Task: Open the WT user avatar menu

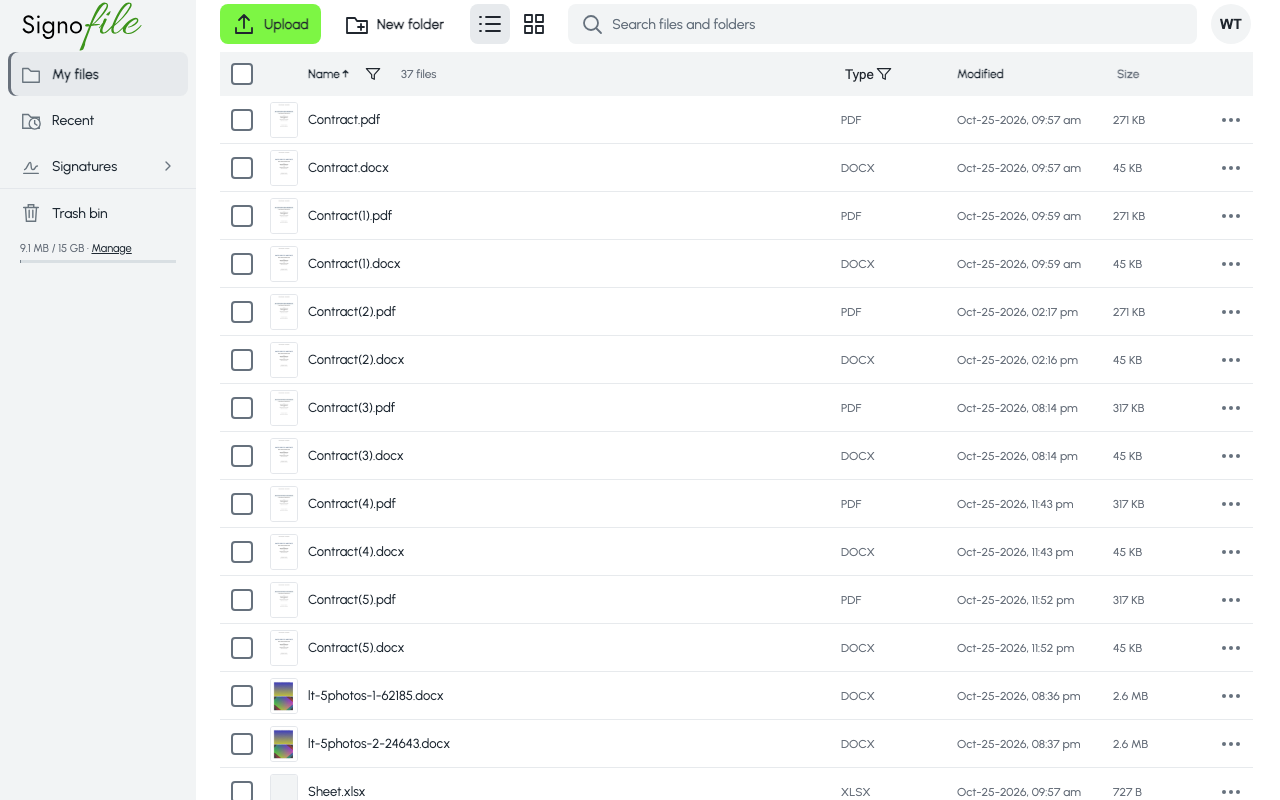Action: (x=1231, y=24)
